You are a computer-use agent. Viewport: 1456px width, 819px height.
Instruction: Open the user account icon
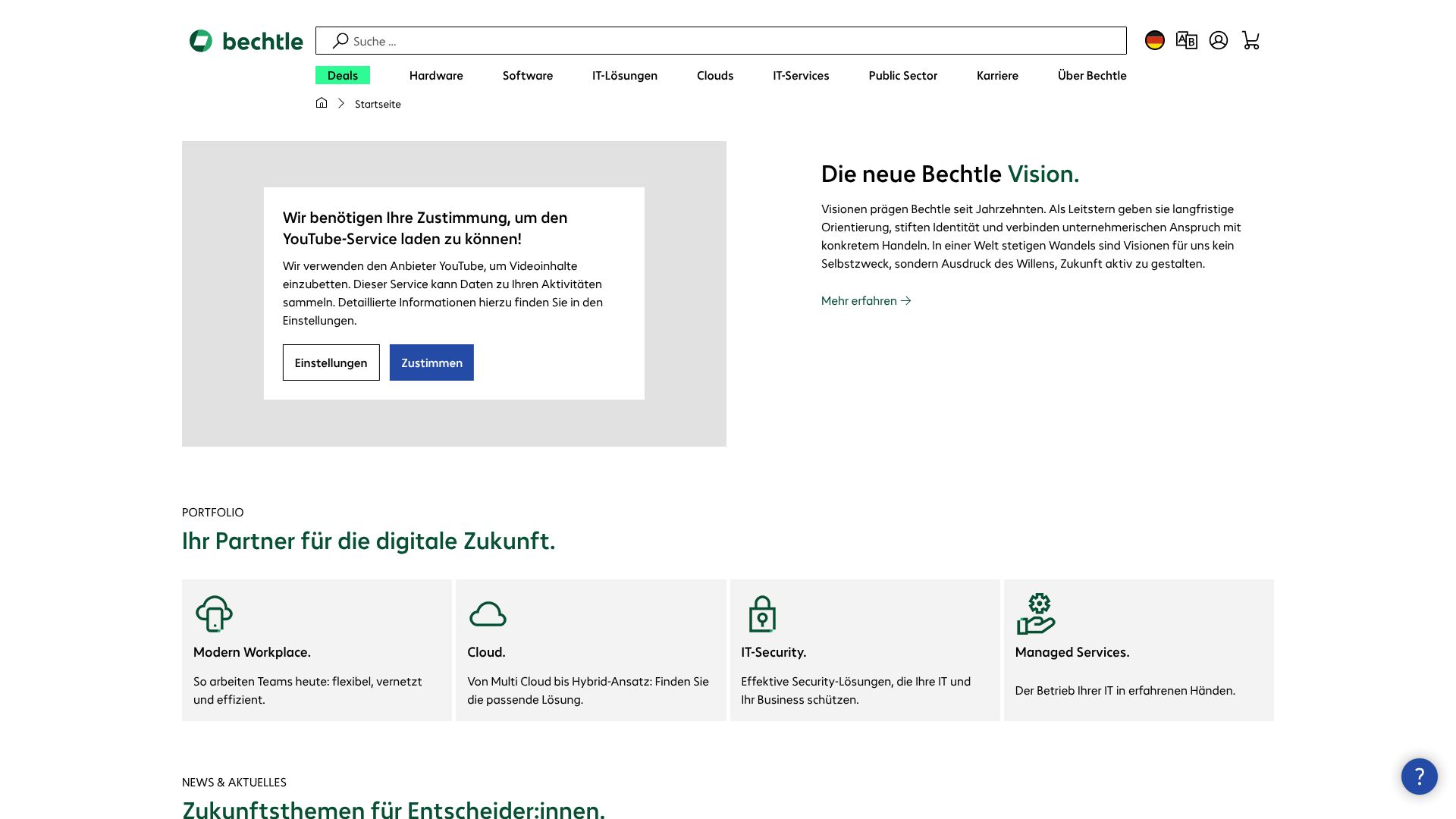tap(1218, 40)
